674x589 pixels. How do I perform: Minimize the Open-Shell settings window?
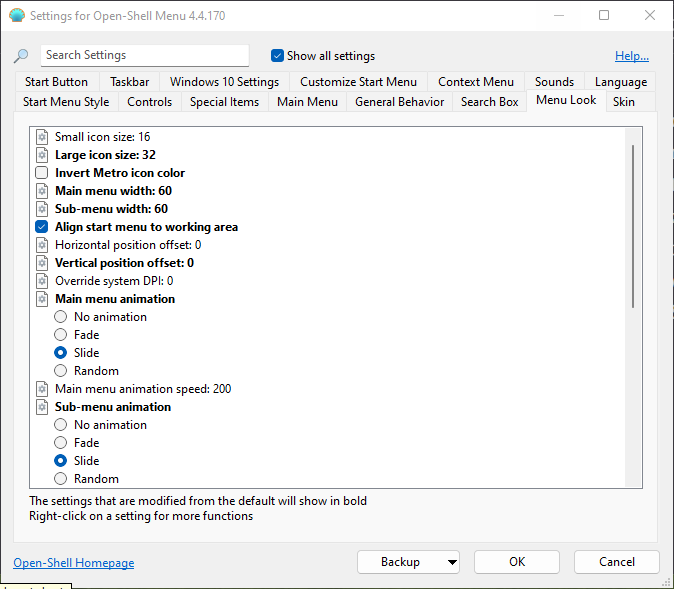point(559,15)
